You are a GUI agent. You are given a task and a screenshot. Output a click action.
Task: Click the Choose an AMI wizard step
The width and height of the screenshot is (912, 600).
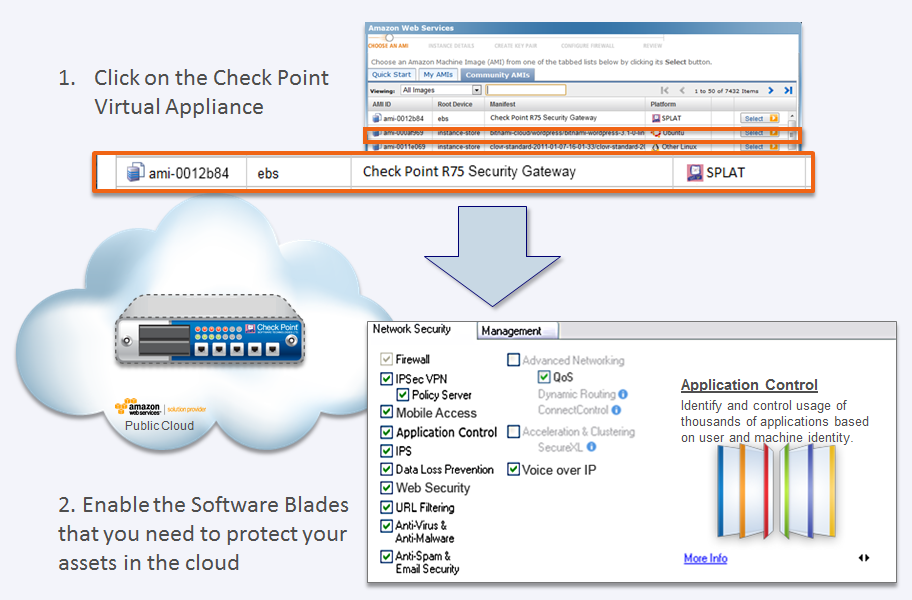pos(389,45)
